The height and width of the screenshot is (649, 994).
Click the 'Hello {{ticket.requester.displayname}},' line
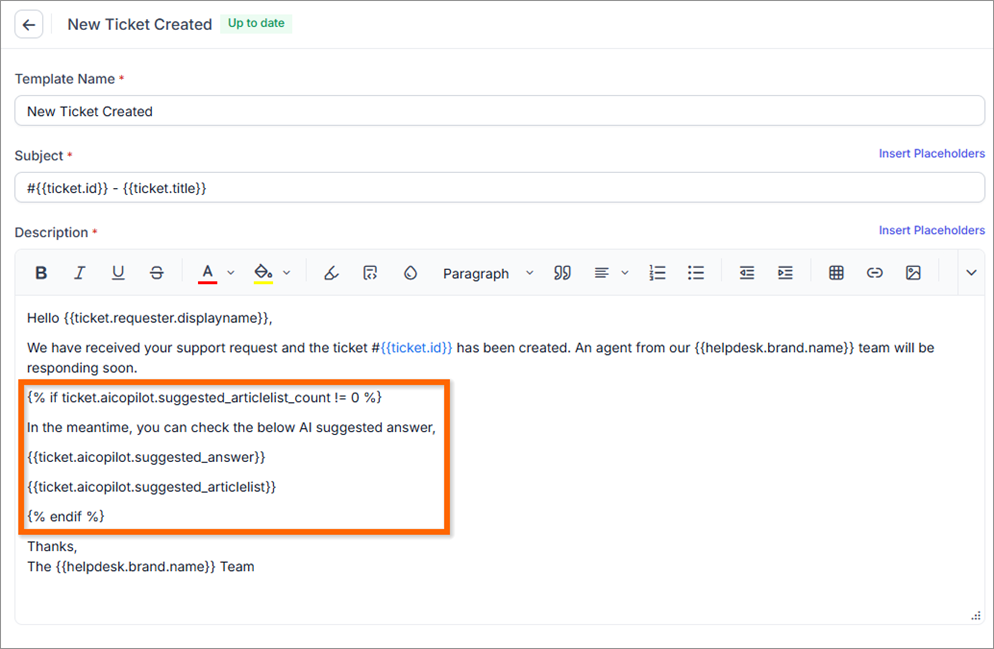point(150,318)
